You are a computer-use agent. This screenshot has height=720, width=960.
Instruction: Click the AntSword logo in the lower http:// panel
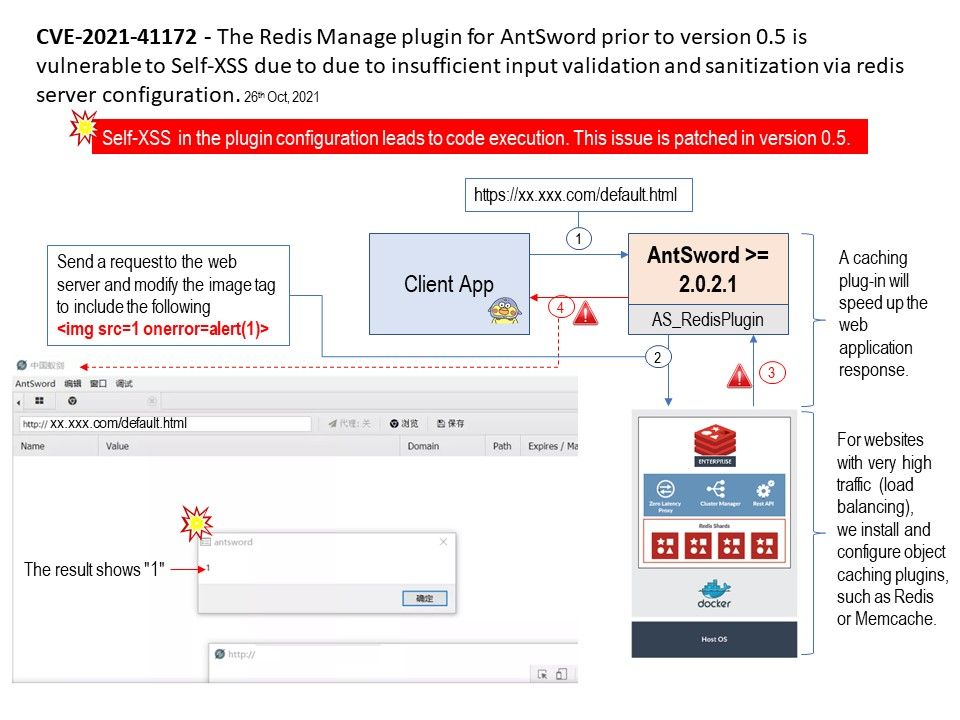coord(220,654)
